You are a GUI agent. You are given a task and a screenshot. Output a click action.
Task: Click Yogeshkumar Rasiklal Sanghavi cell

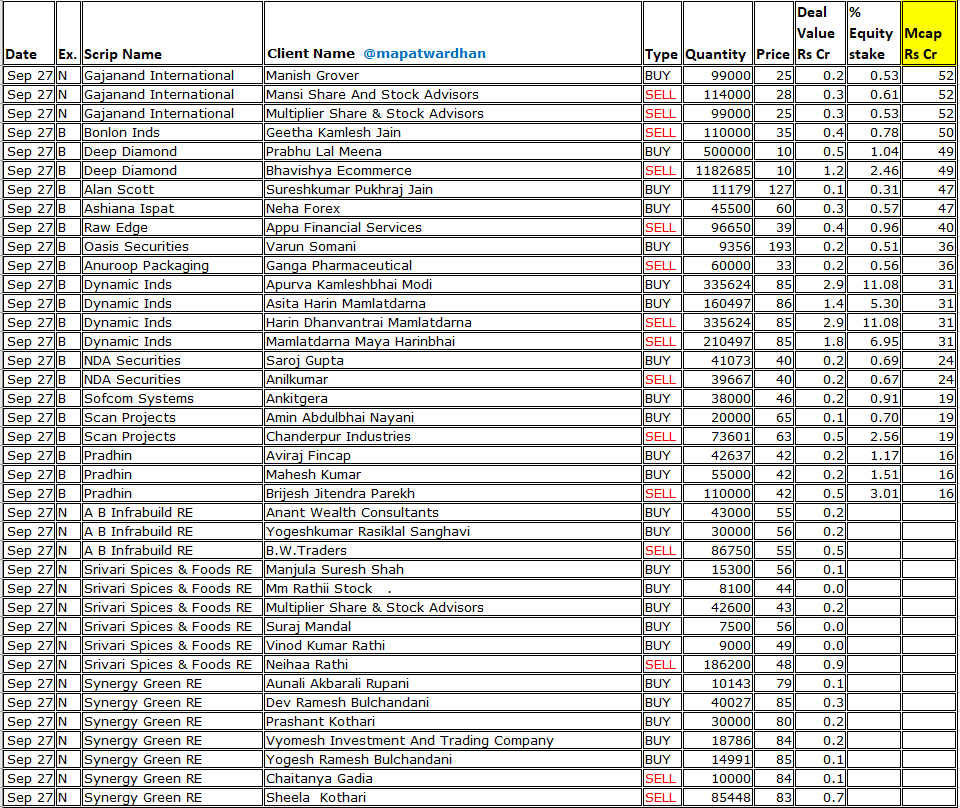point(452,531)
